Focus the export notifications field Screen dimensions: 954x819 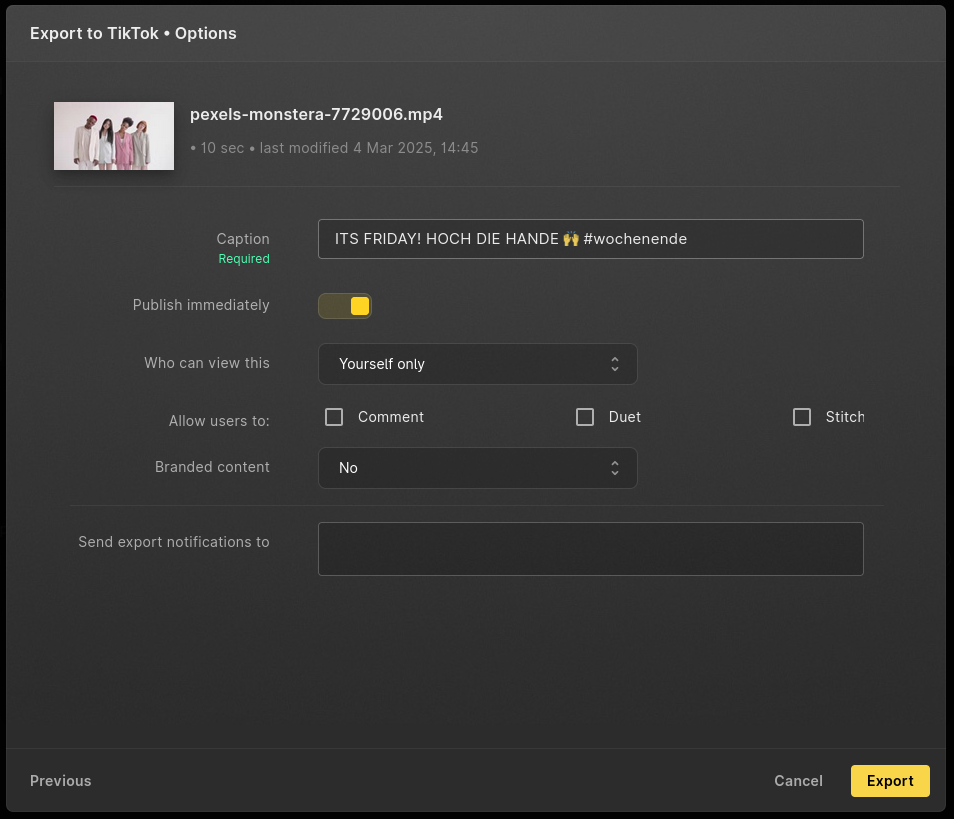591,549
